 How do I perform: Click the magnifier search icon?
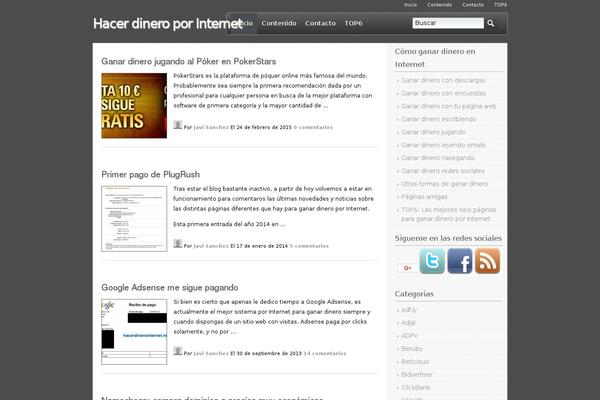tap(491, 23)
